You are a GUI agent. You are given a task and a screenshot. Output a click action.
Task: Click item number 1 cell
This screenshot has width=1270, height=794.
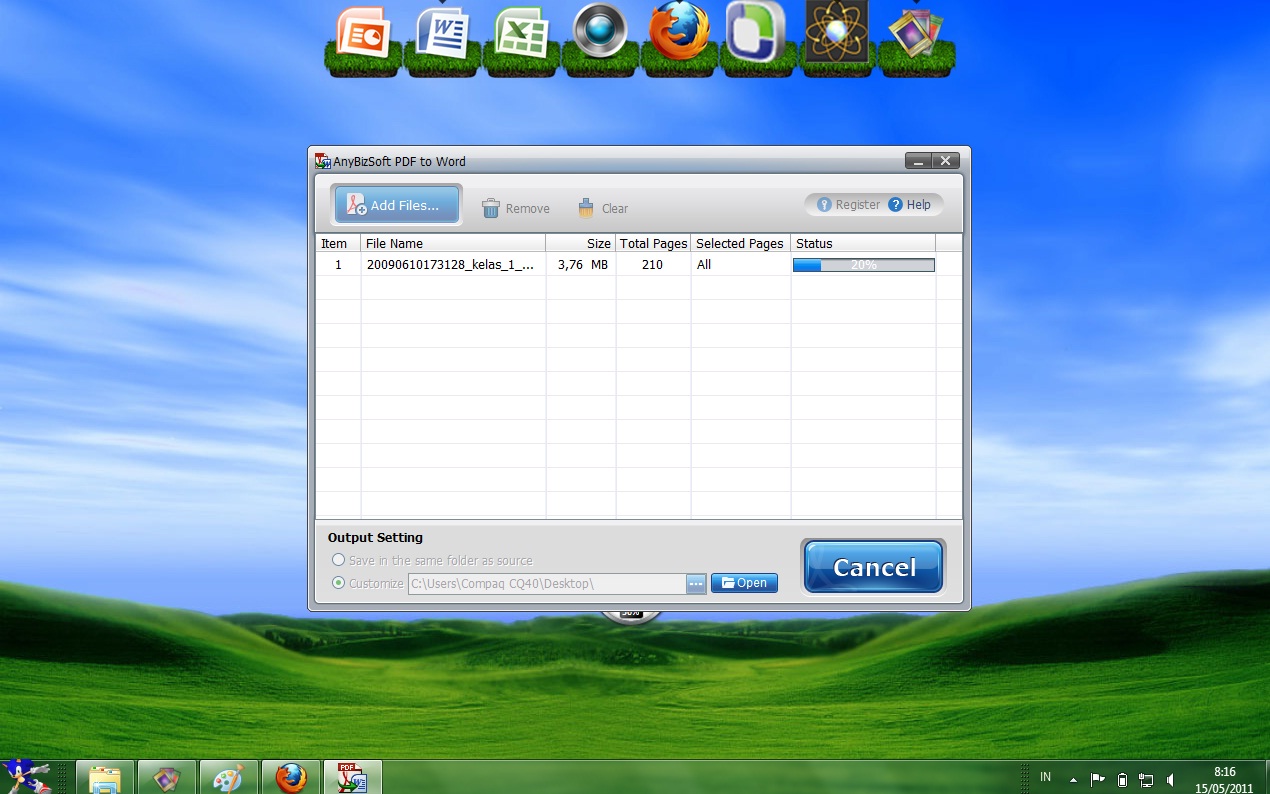[338, 265]
